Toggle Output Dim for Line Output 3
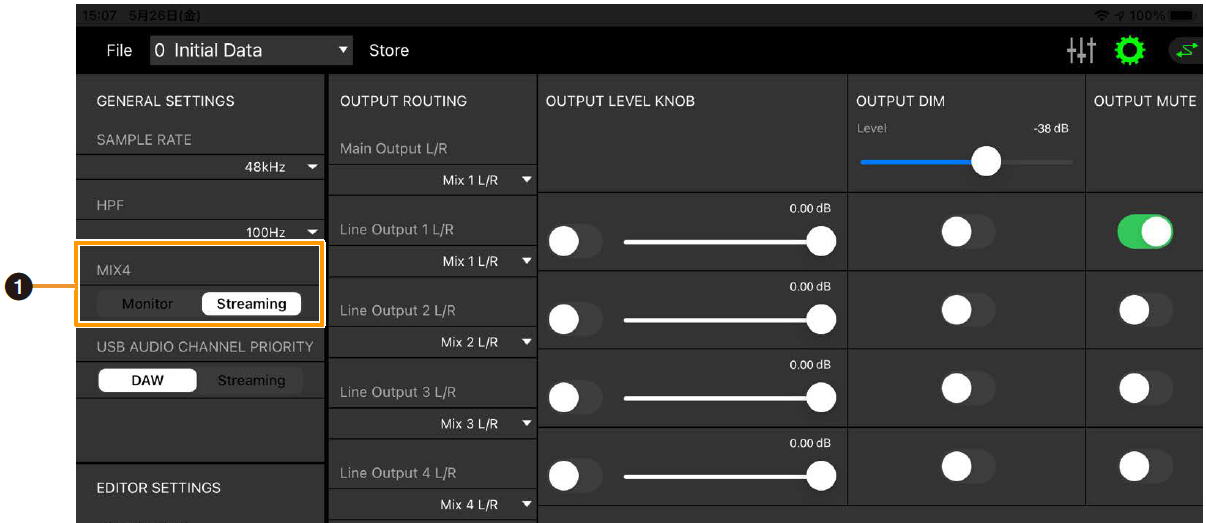Image resolution: width=1206 pixels, height=523 pixels. coord(967,388)
